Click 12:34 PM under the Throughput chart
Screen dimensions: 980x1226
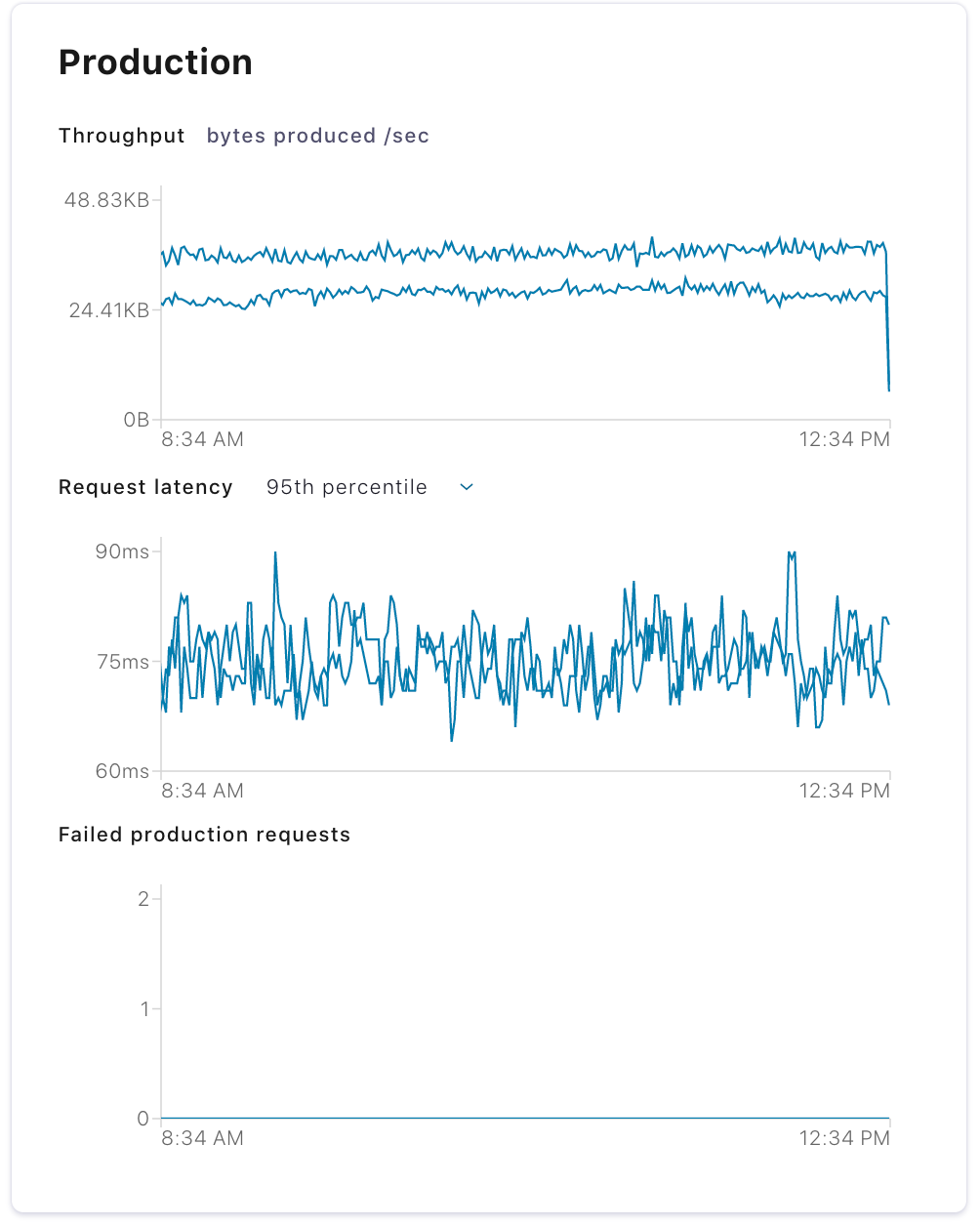(844, 439)
